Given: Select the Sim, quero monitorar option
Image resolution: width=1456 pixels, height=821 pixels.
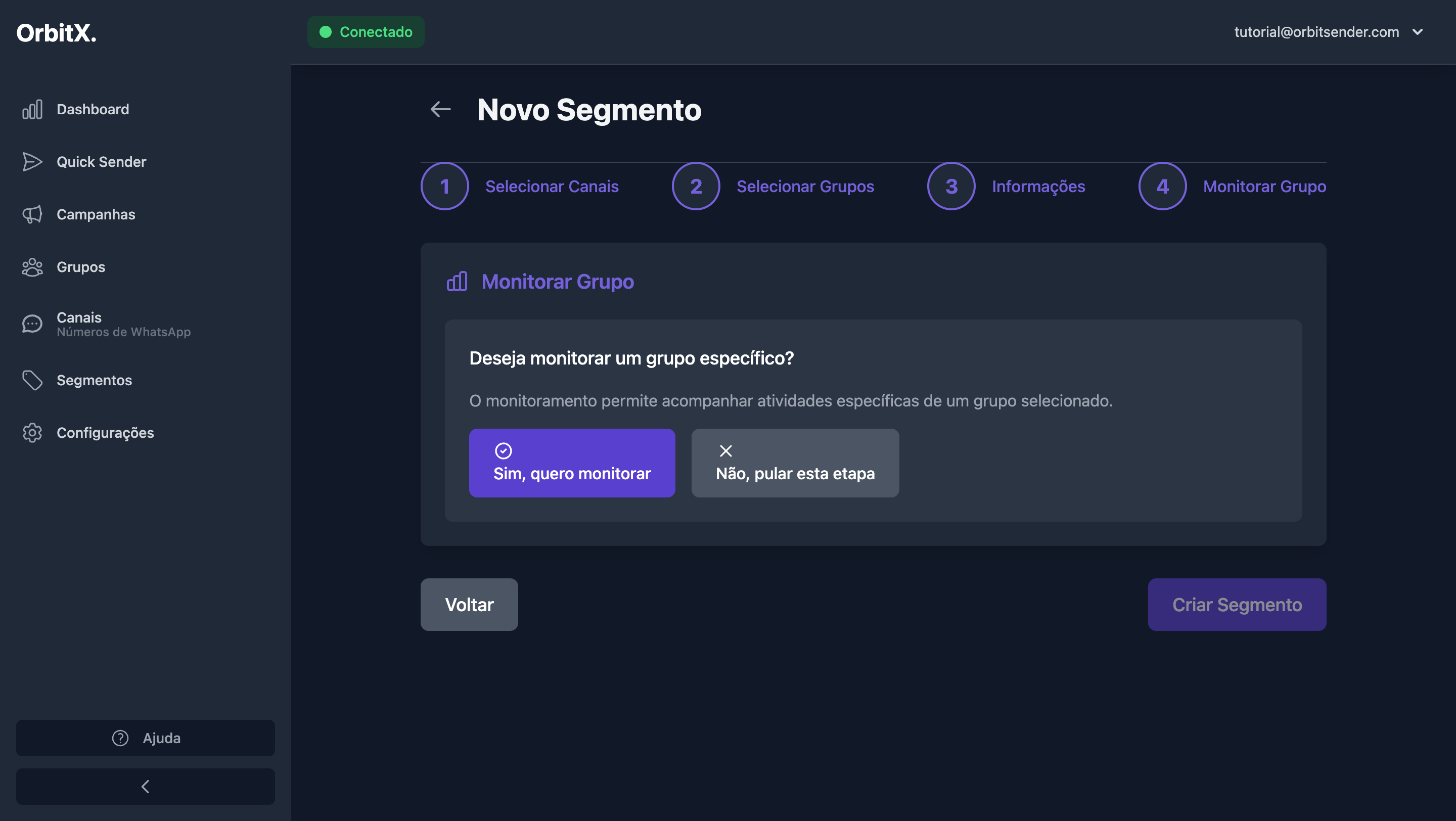Looking at the screenshot, I should 571,463.
